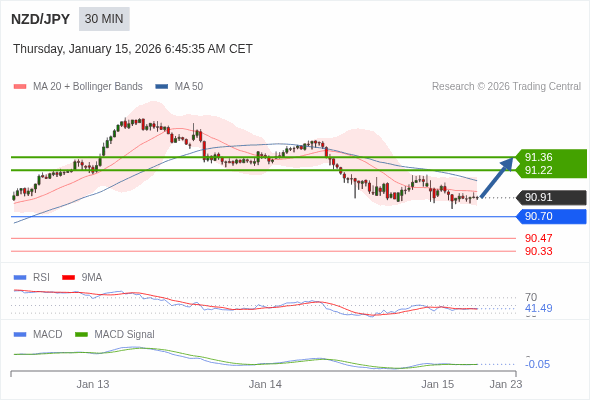Click the 91.36 resistance price label
This screenshot has width=590, height=400.
tap(538, 157)
